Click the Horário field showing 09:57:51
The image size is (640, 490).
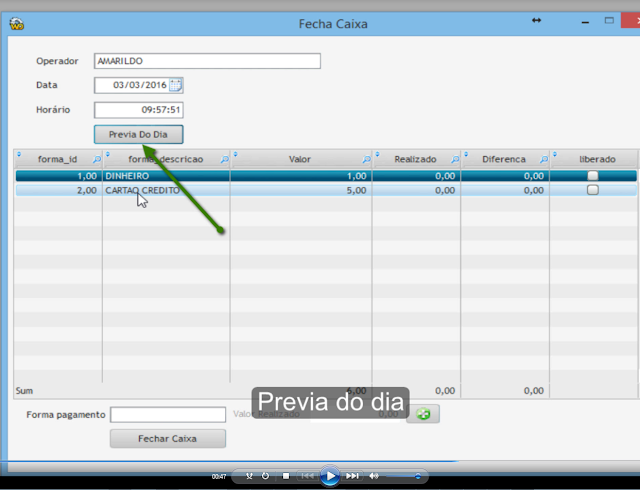[x=138, y=110]
